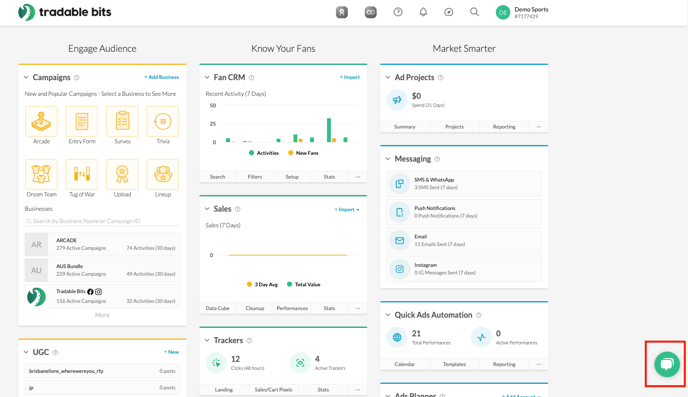
Task: Click More under Businesses list
Action: pos(102,315)
